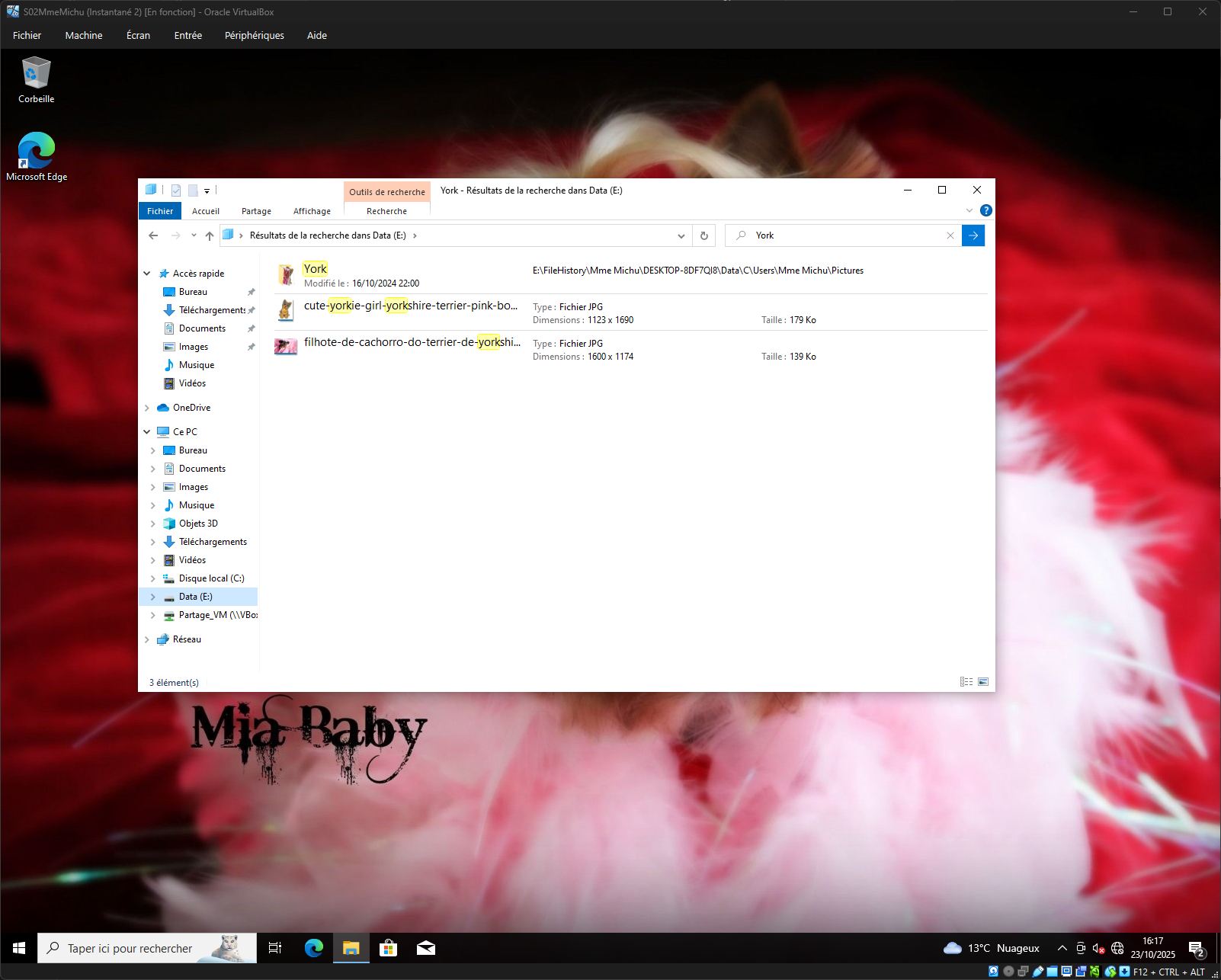Viewport: 1221px width, 980px height.
Task: Open the Périphériques VirtualBox menu
Action: (x=254, y=35)
